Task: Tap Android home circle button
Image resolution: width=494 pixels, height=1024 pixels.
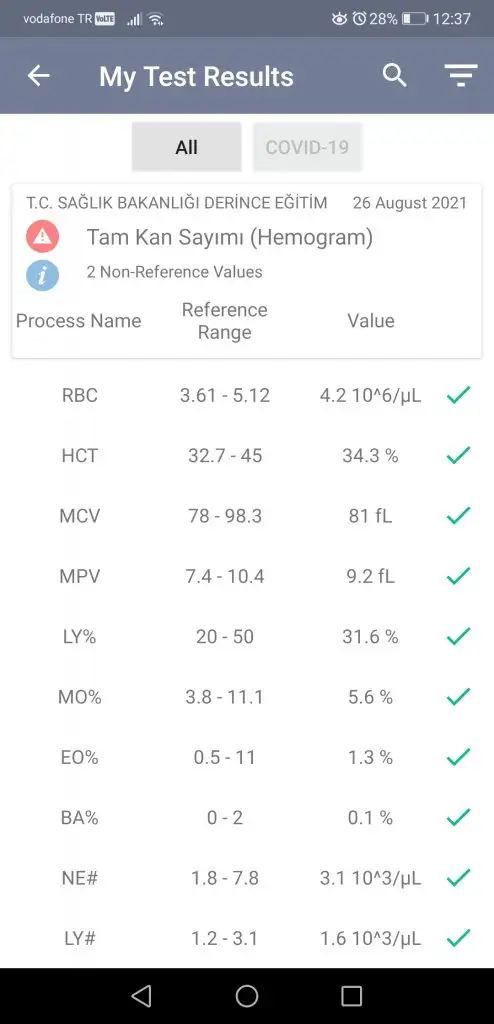Action: click(x=246, y=995)
